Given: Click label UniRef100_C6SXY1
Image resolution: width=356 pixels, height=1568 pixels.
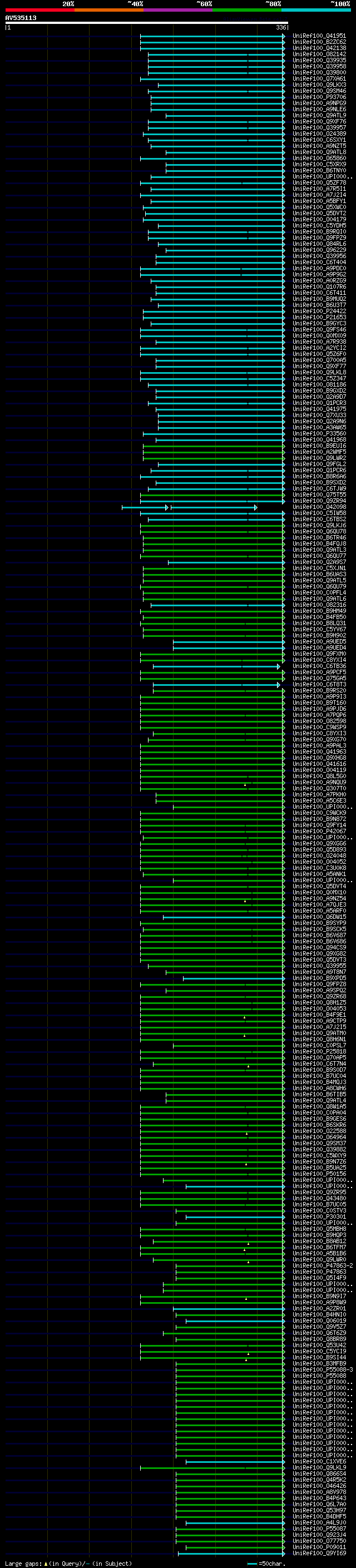Looking at the screenshot, I should pos(319,140).
